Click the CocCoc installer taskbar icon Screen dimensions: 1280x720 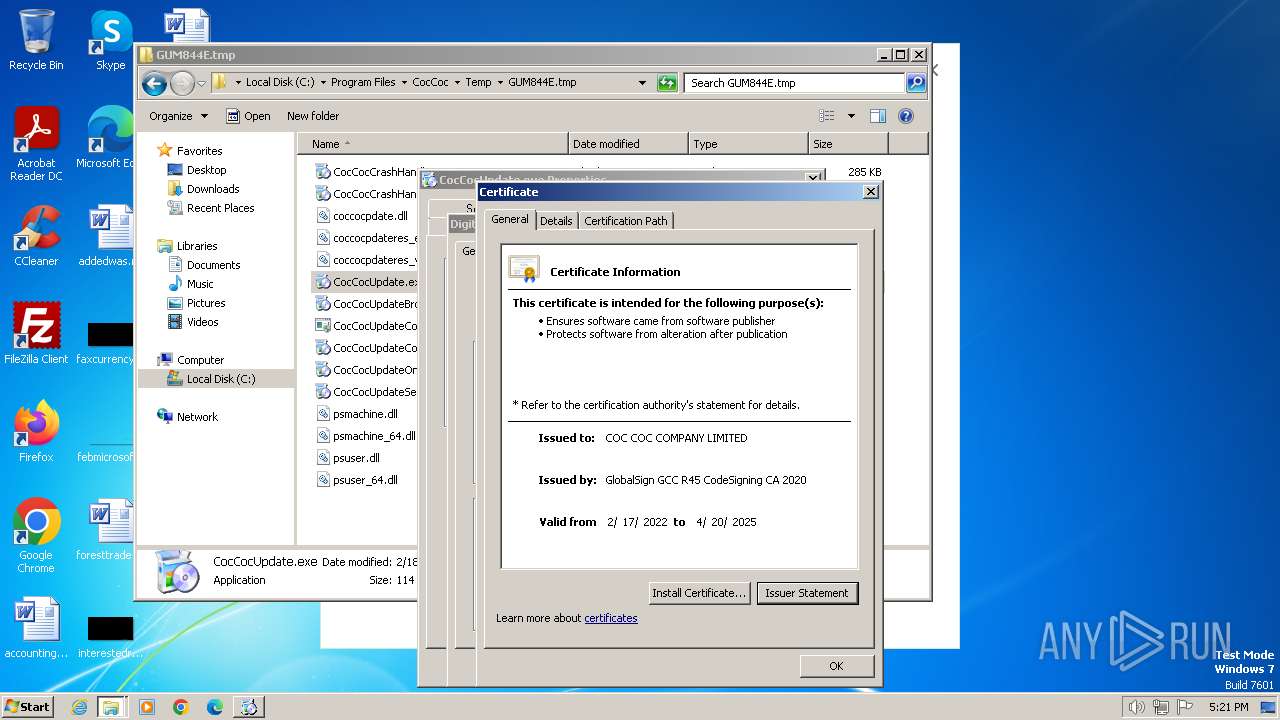[248, 707]
